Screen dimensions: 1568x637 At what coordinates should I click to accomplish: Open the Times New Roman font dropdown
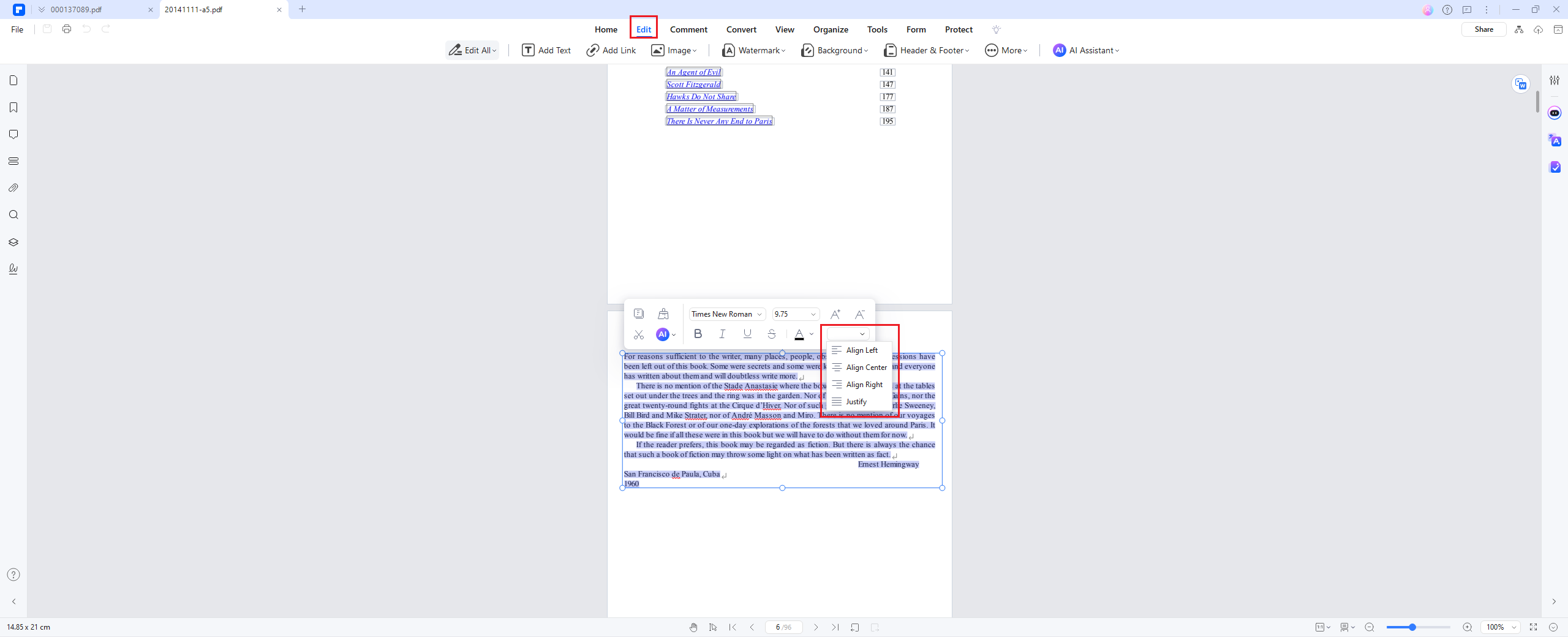[x=727, y=314]
